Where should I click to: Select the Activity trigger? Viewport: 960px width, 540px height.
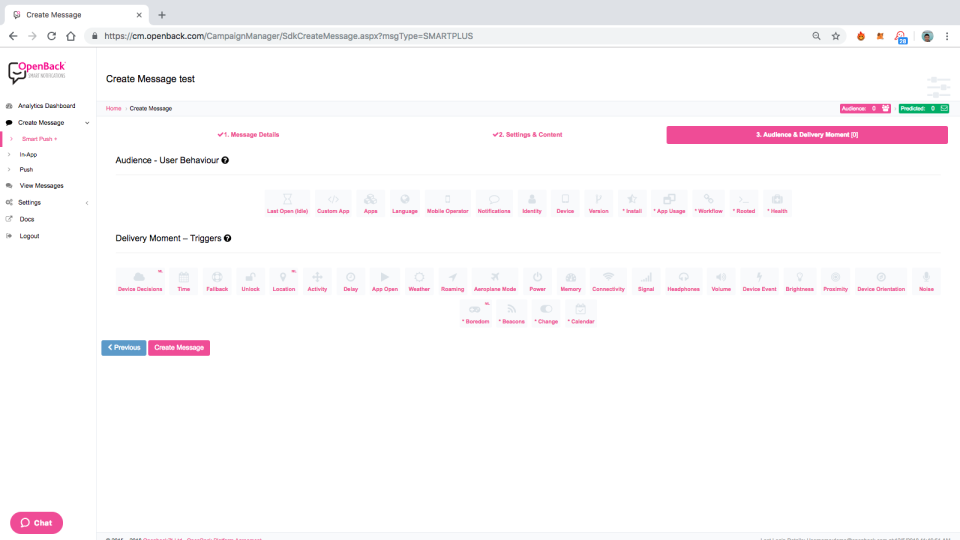coord(317,281)
